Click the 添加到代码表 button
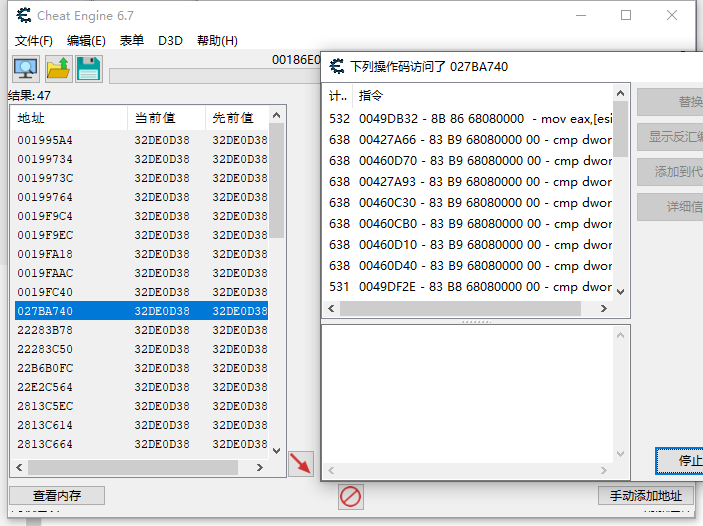Viewport: 703px width, 526px height. coord(670,172)
